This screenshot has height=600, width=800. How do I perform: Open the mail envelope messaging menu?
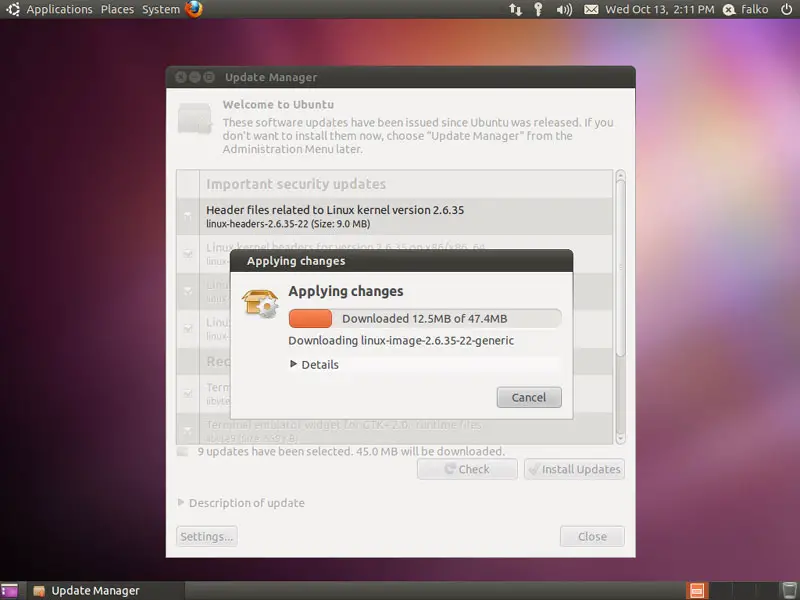click(x=591, y=9)
